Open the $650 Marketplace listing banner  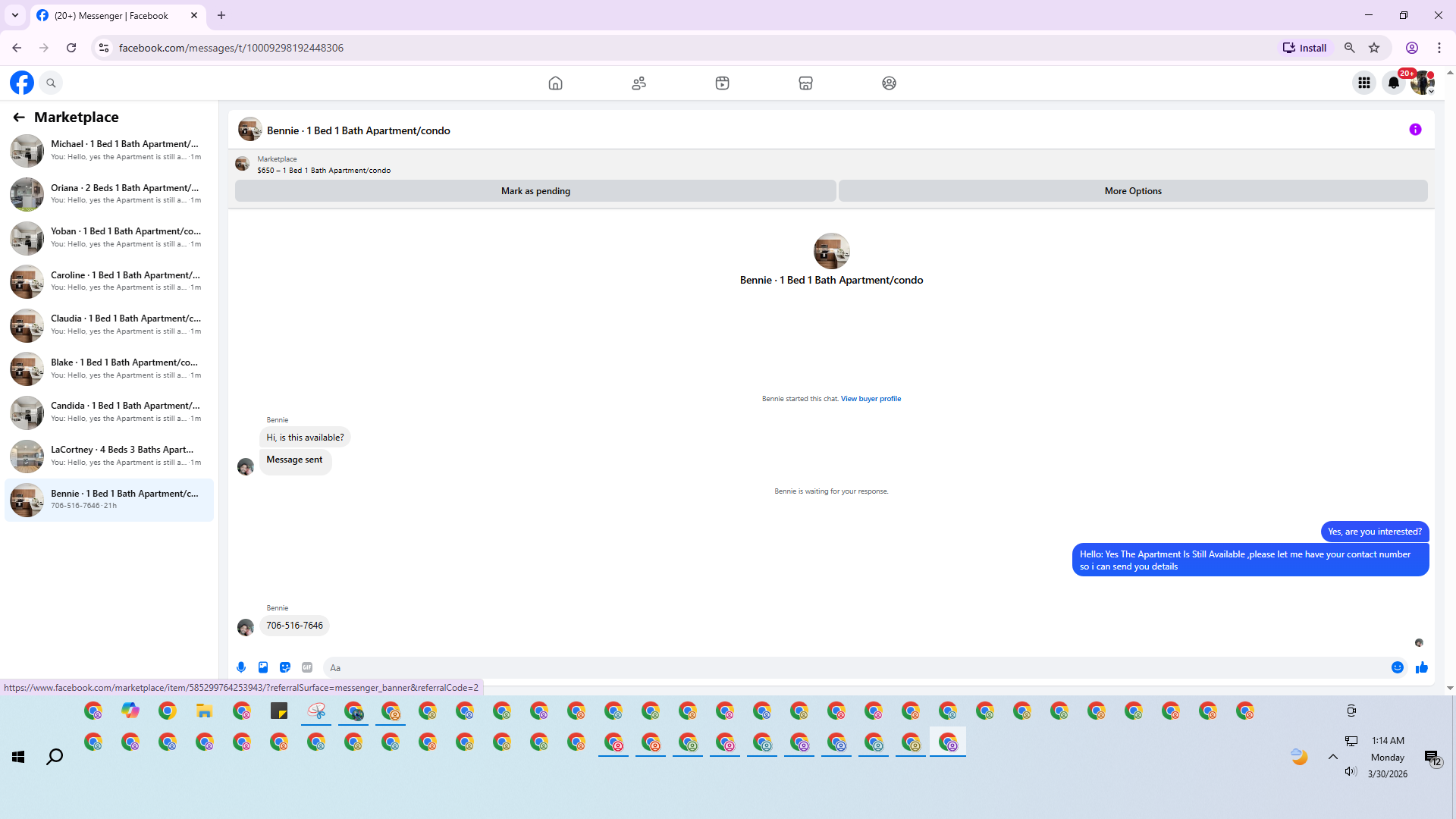point(324,165)
